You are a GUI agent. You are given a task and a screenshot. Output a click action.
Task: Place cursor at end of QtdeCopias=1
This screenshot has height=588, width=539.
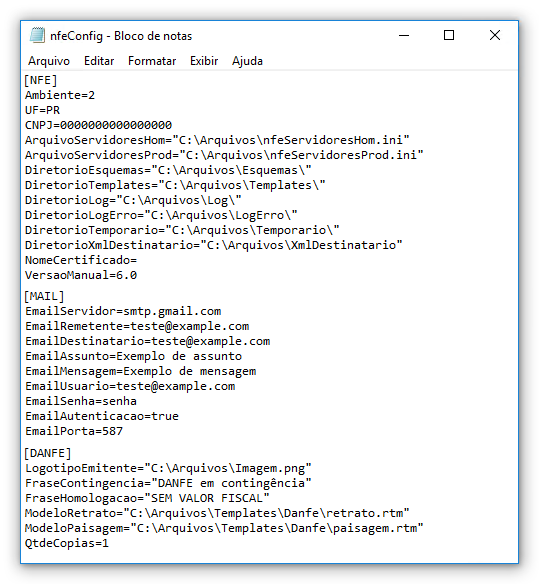pos(109,543)
